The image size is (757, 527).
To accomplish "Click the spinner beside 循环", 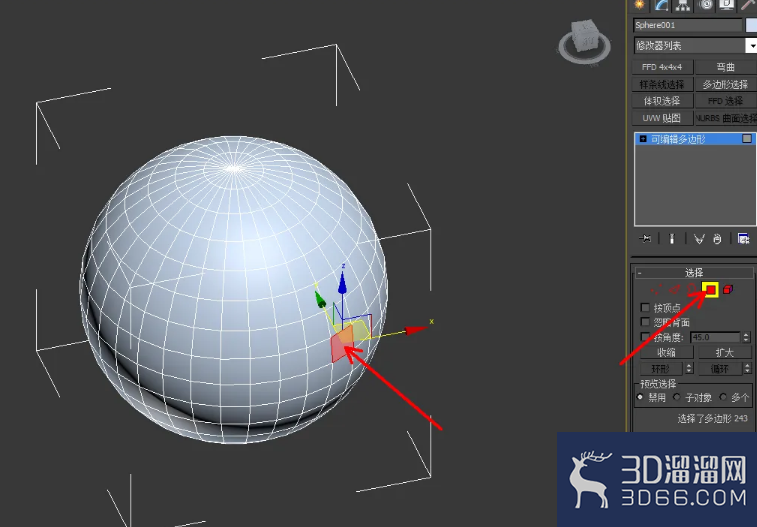I will [x=747, y=369].
